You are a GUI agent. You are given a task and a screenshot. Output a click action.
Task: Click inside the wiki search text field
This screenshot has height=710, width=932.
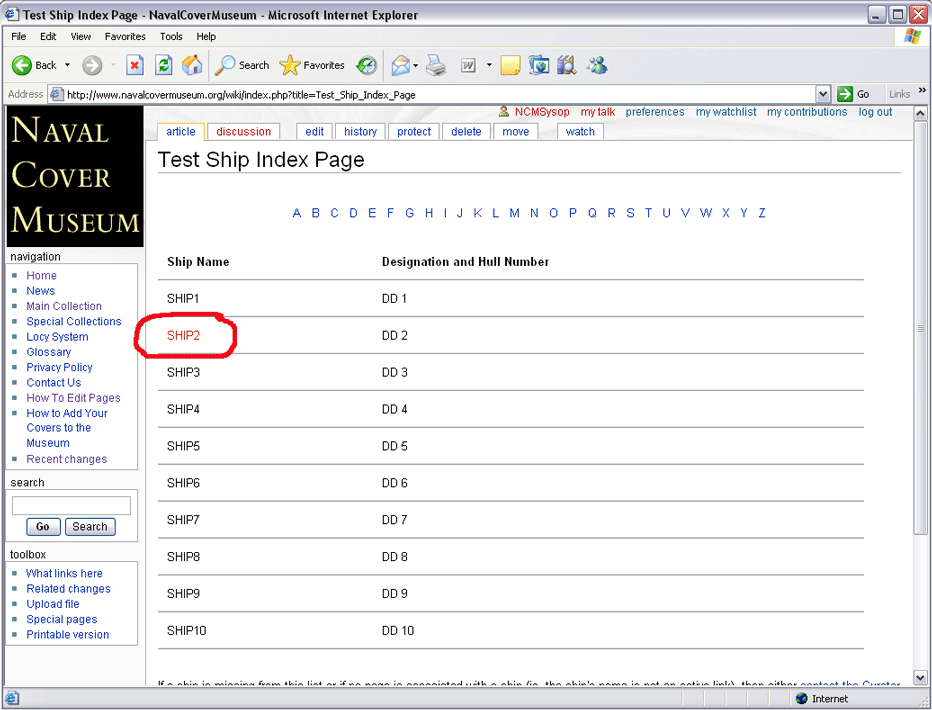(71, 506)
